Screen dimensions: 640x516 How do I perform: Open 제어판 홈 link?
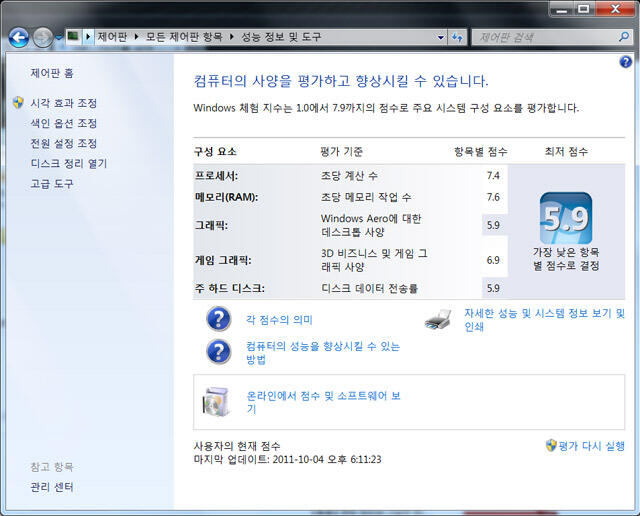pyautogui.click(x=52, y=73)
